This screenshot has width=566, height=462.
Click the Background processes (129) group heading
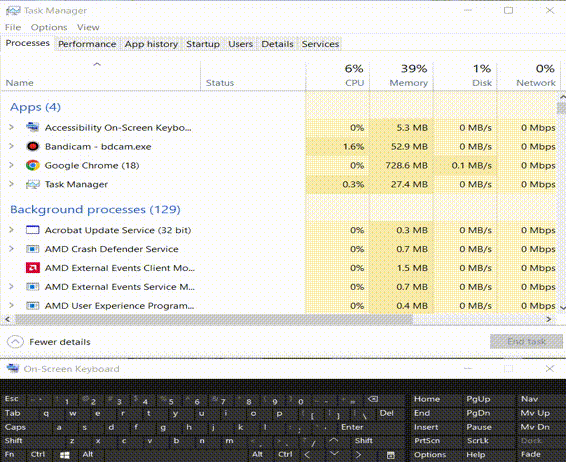tap(95, 209)
